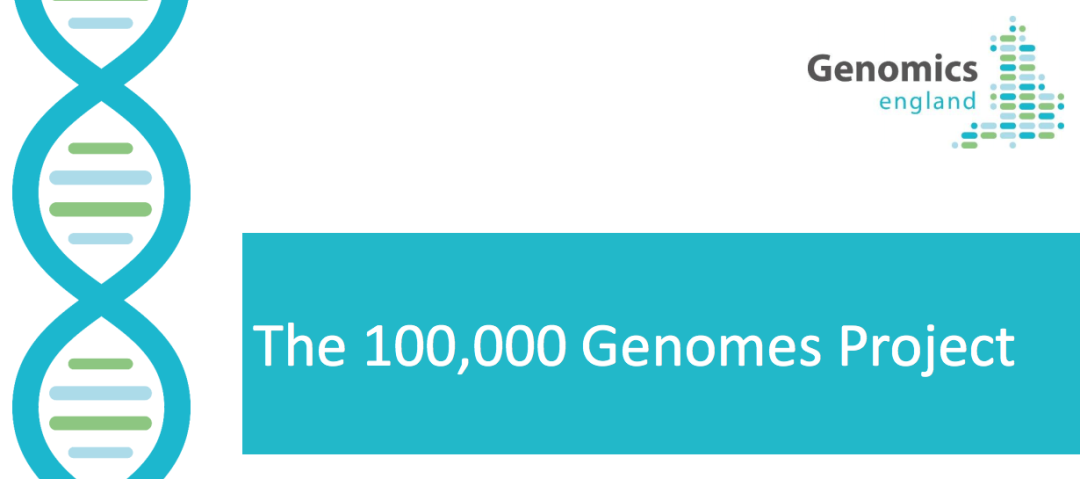Click the light-blue bar in the top helix loop

101,23
